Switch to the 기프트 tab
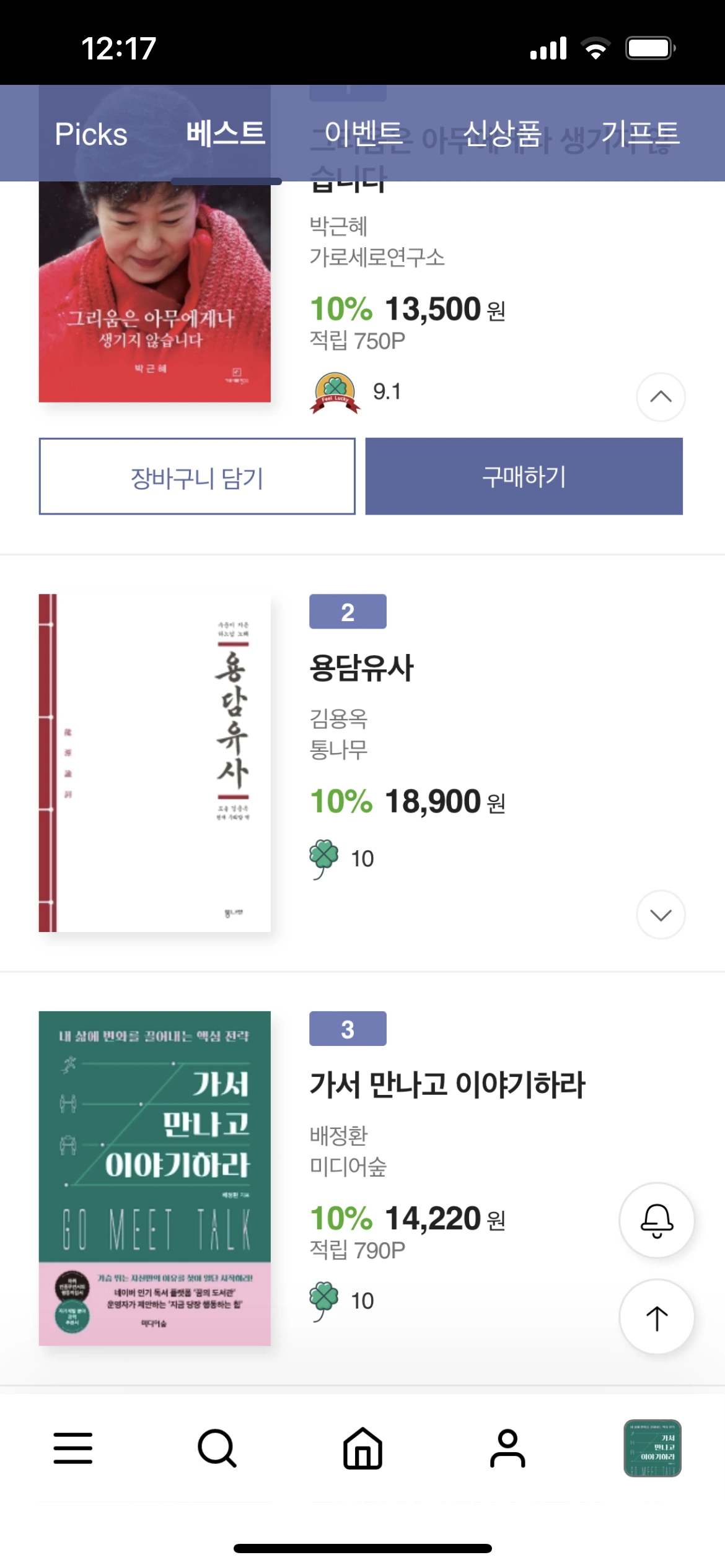The image size is (725, 1568). point(641,134)
